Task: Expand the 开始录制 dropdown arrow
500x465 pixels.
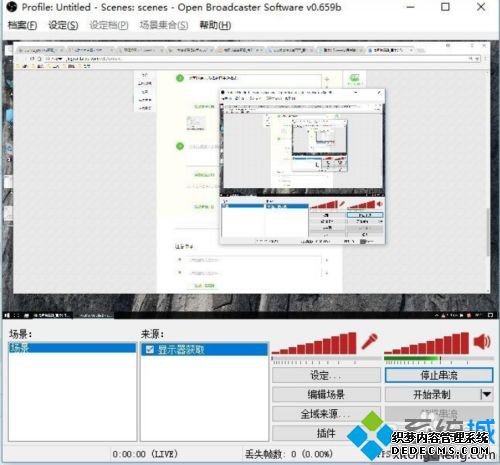Action: point(487,395)
